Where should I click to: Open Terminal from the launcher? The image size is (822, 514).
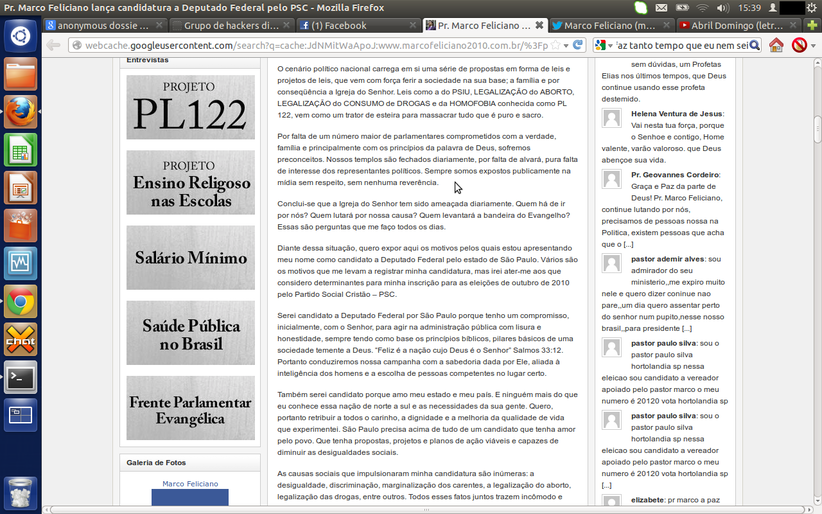click(x=21, y=377)
